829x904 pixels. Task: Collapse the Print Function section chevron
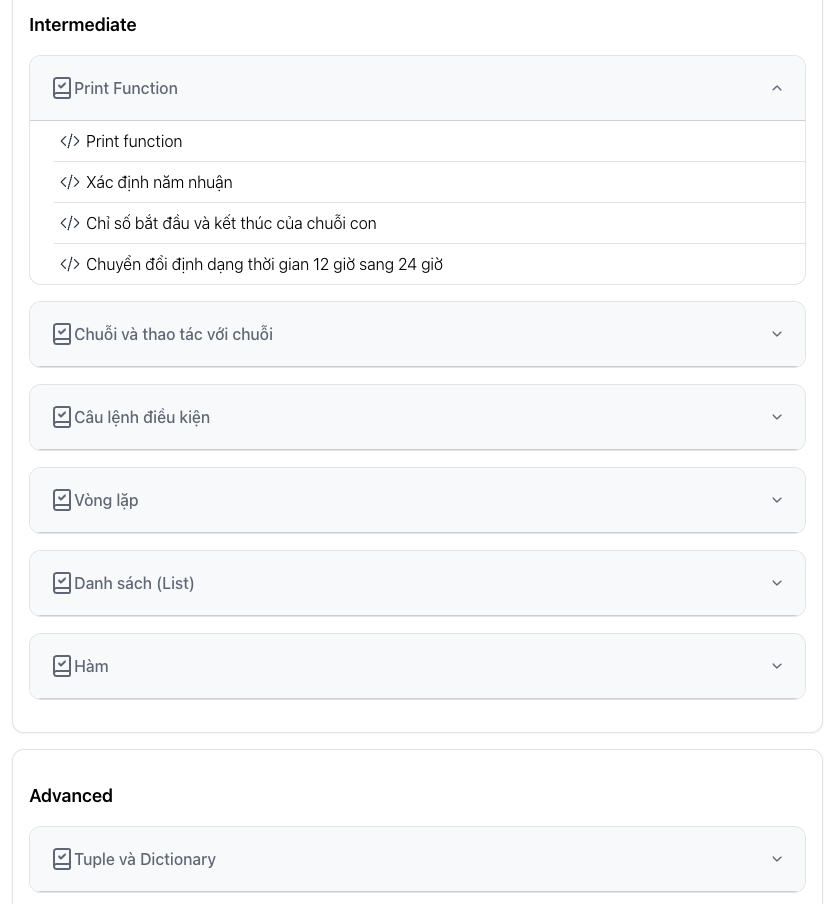click(x=777, y=88)
